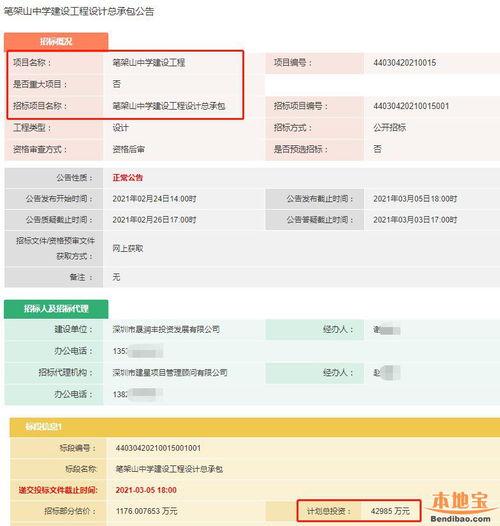The image size is (500, 526).
Task: Click section number 44030420210015001001
Action: (x=158, y=448)
